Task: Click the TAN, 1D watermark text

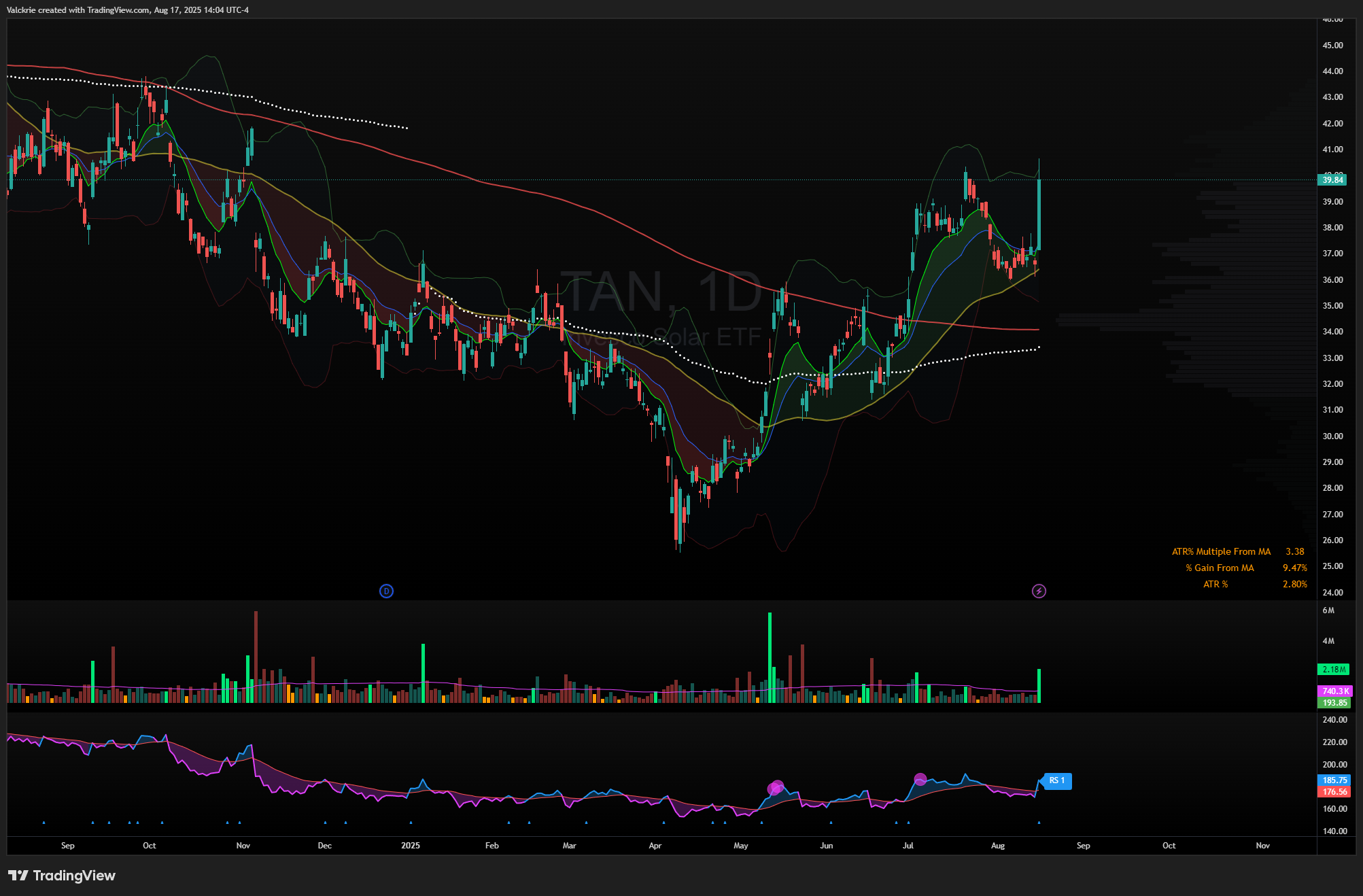Action: coord(660,292)
